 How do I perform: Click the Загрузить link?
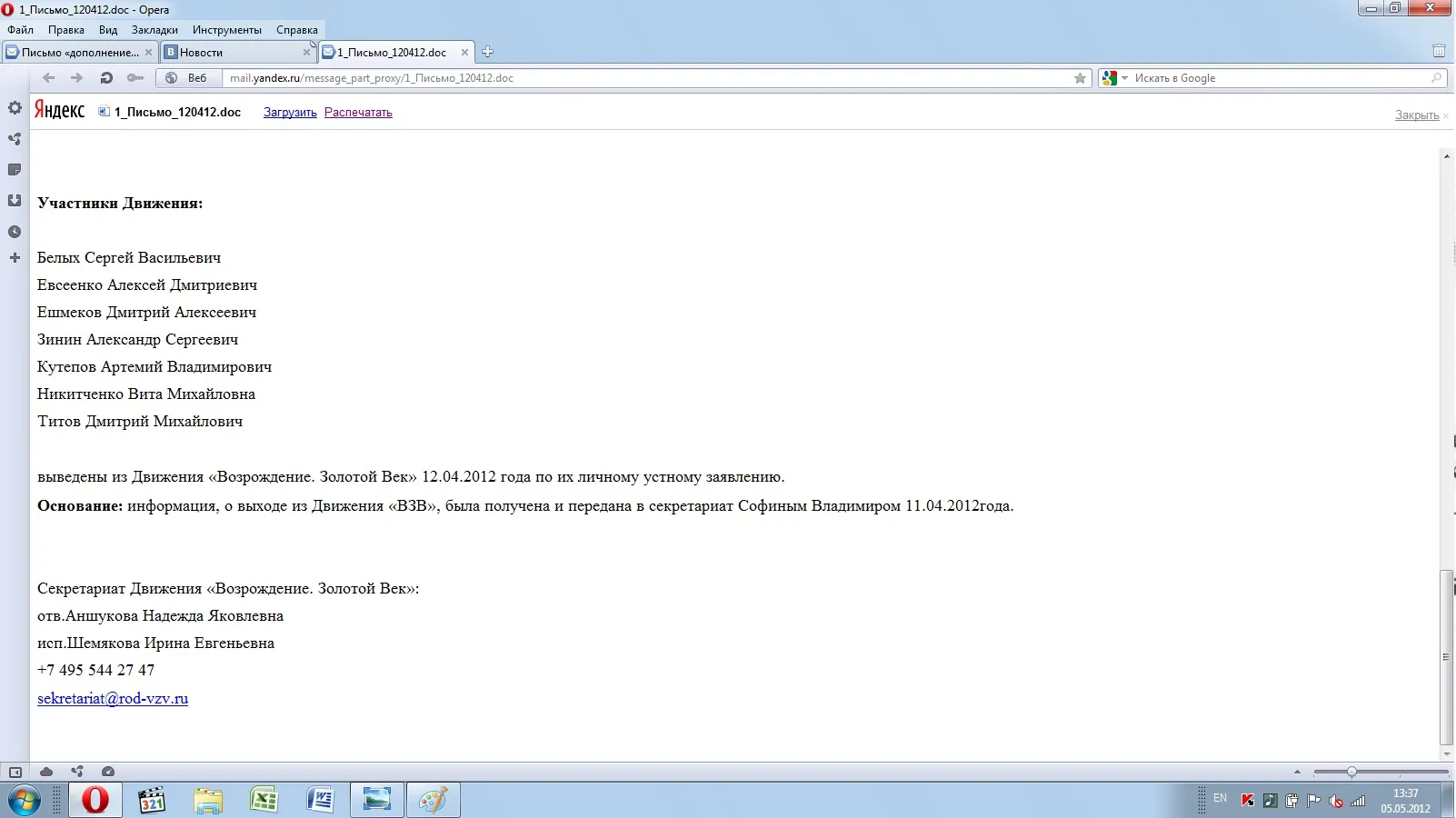tap(290, 113)
